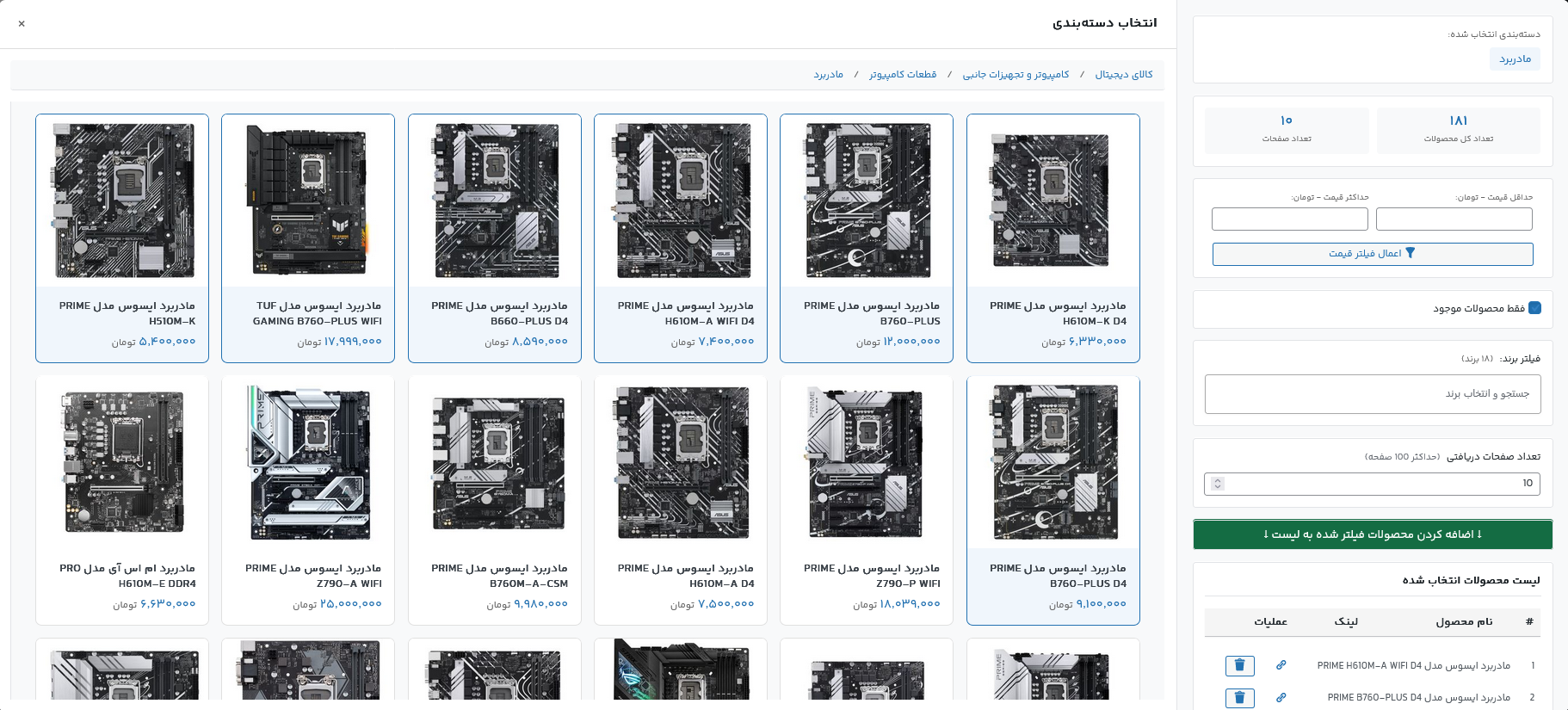Click the page count stepper arrows

[x=1217, y=484]
